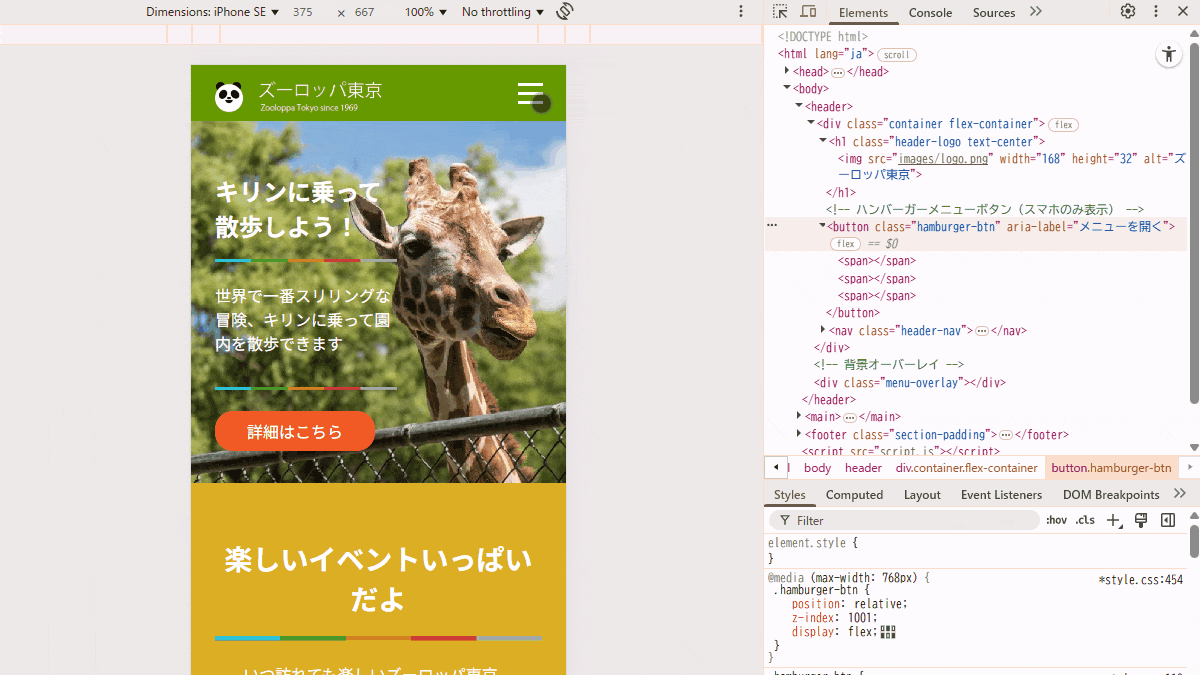Viewport: 1200px width, 675px height.
Task: Show more DevTools panels chevron
Action: 1035,12
